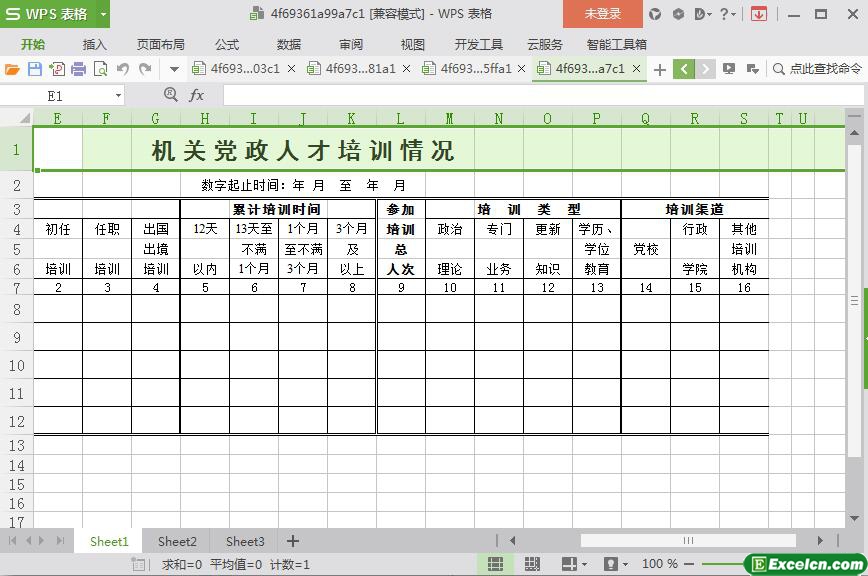Open the help question mark menu
This screenshot has width=868, height=576.
pyautogui.click(x=727, y=14)
